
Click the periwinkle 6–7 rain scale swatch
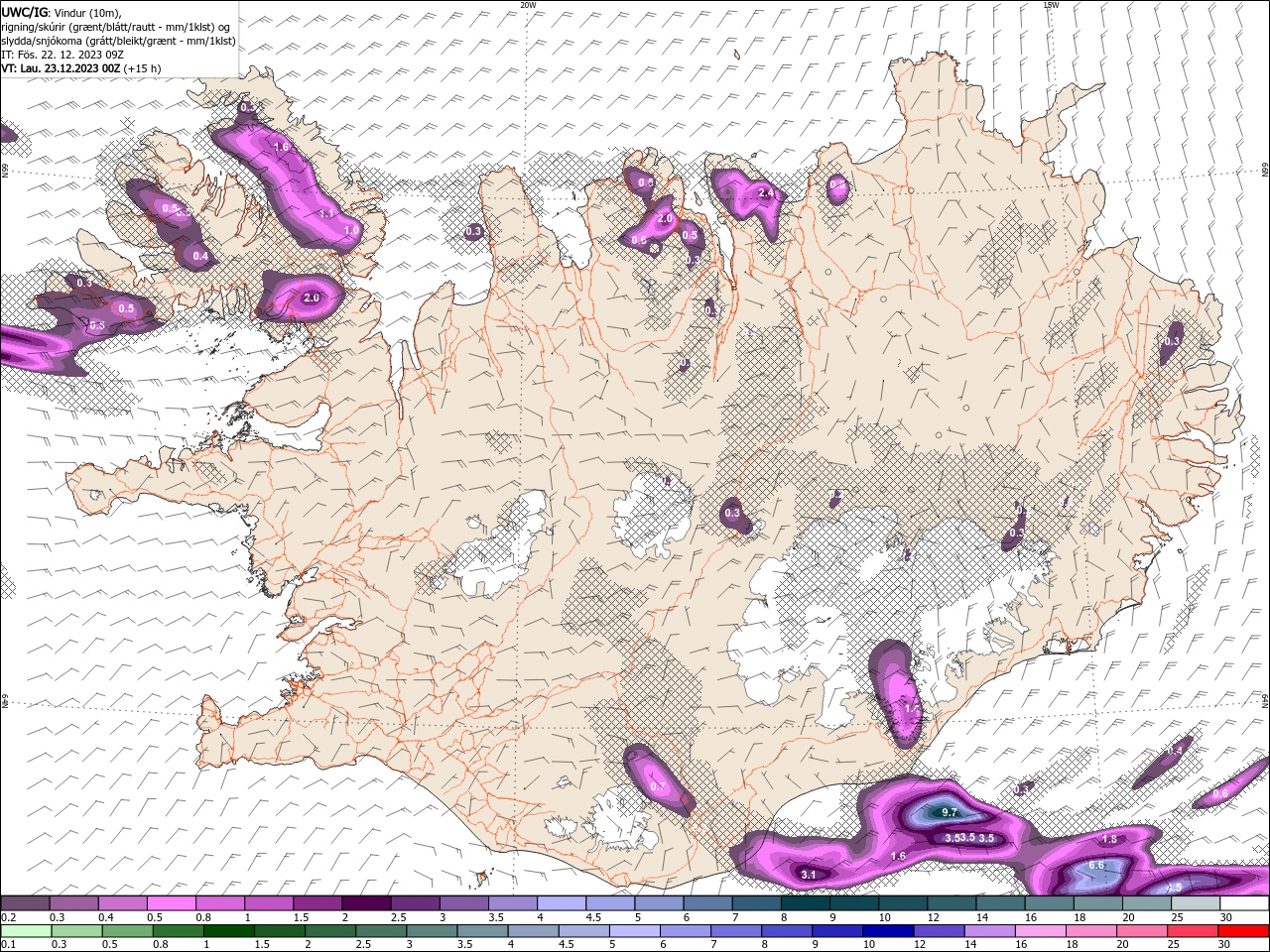pyautogui.click(x=686, y=931)
